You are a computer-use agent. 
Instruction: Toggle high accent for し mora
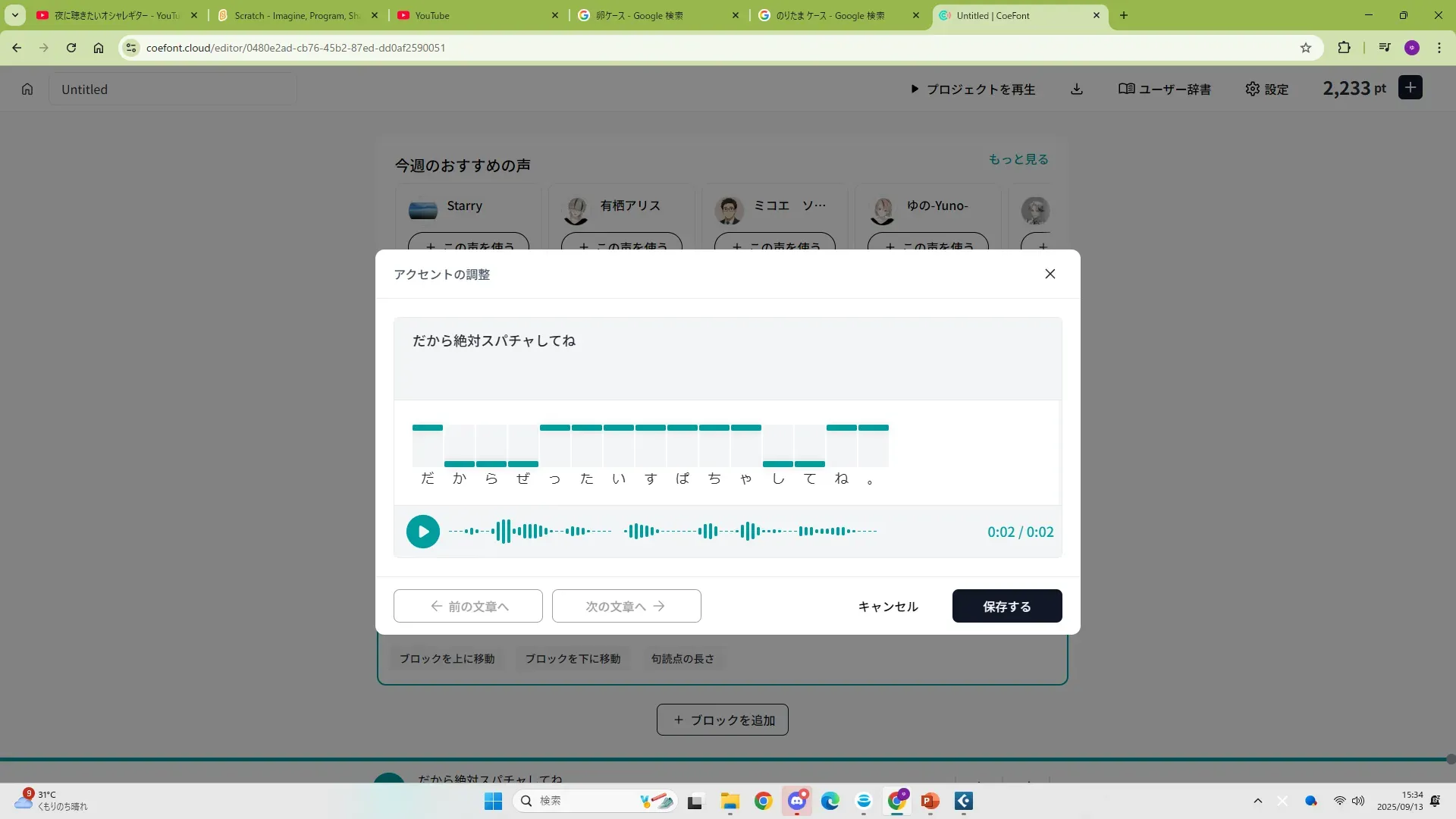pyautogui.click(x=778, y=428)
